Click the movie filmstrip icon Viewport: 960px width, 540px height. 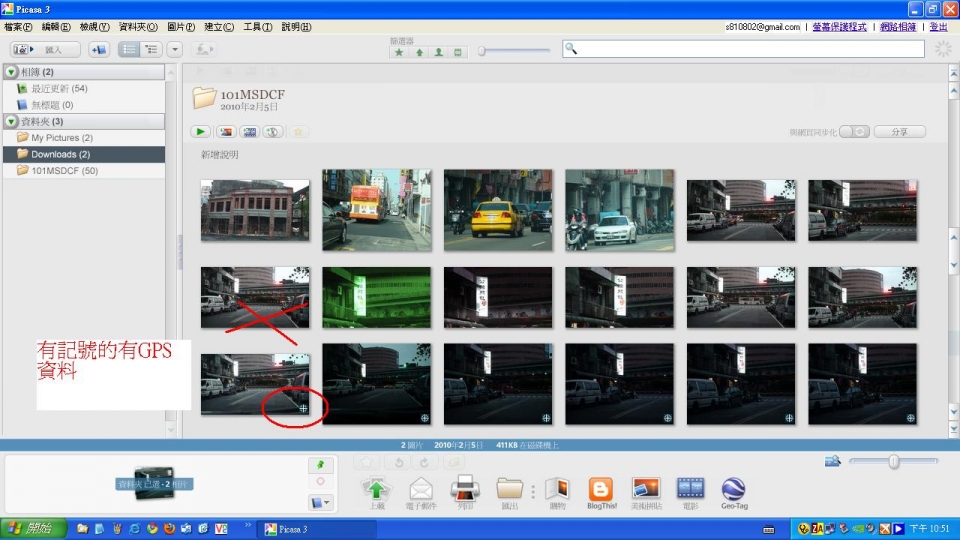point(690,489)
